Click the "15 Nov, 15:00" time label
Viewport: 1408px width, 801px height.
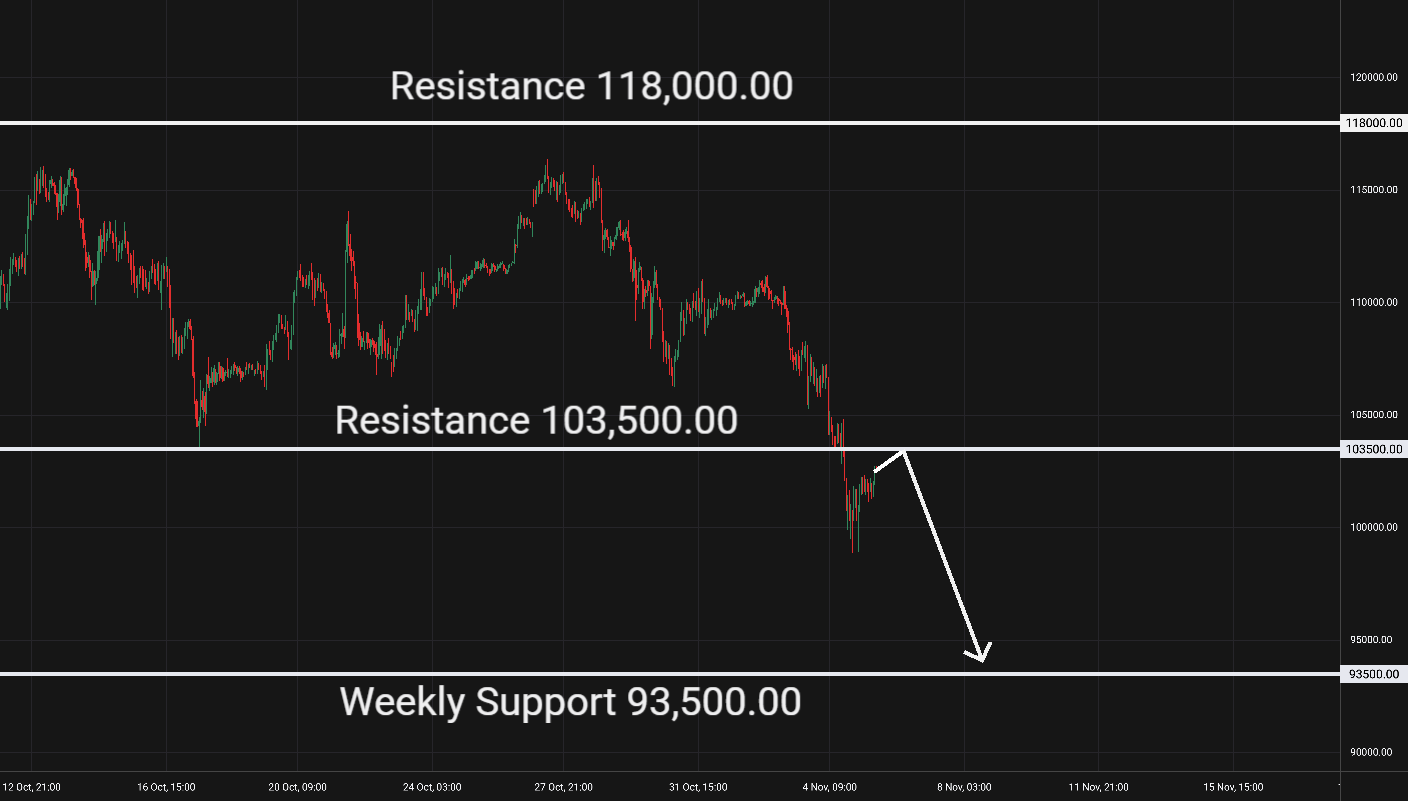1233,787
